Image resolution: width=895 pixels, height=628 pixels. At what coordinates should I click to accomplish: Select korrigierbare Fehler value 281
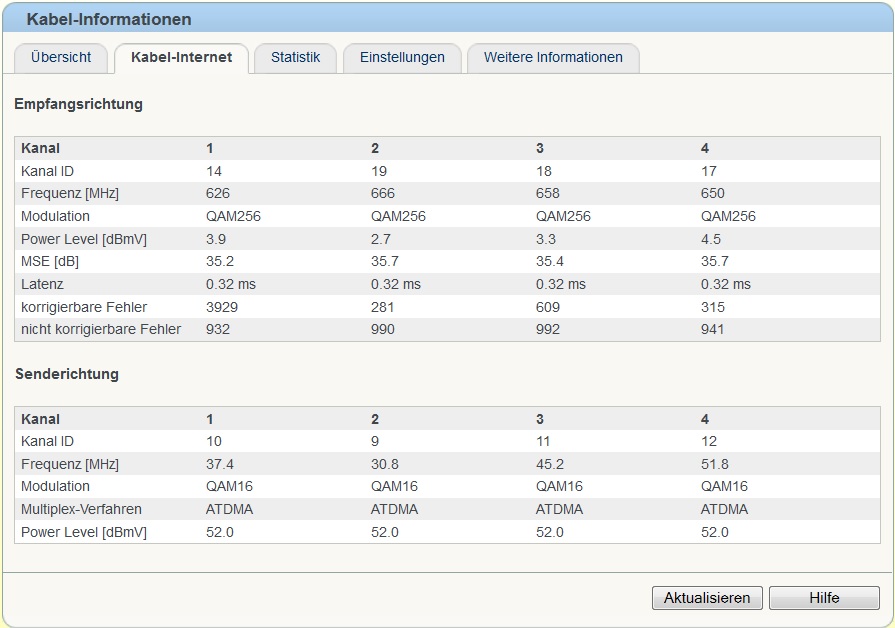tap(382, 307)
